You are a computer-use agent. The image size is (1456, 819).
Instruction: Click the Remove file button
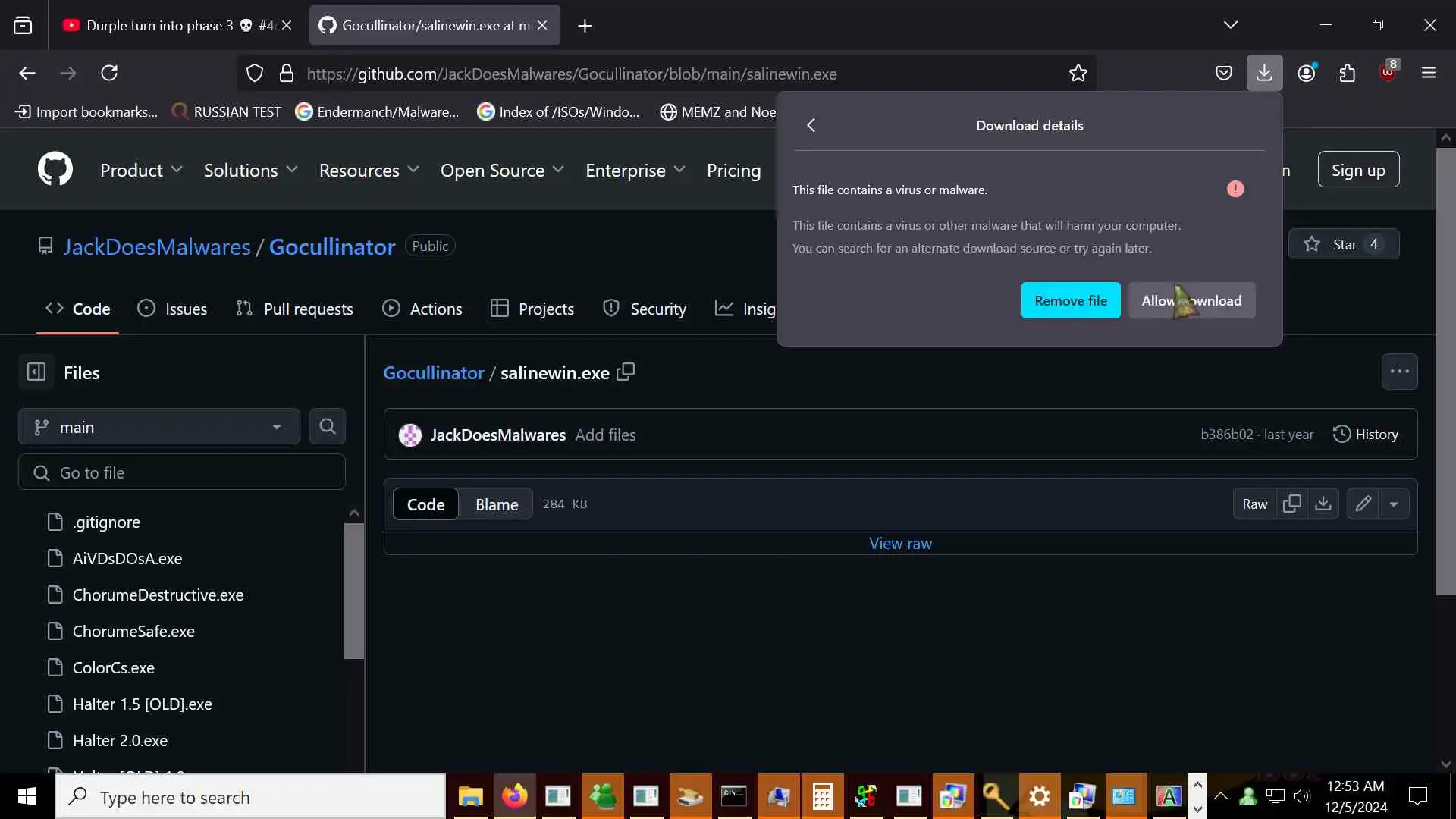[1070, 300]
